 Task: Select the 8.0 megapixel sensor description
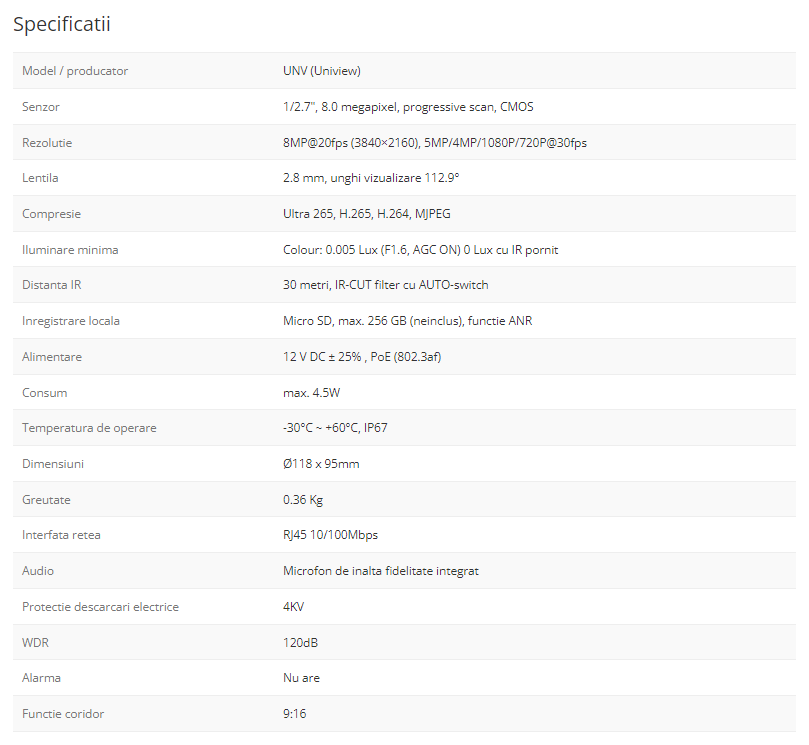click(408, 107)
